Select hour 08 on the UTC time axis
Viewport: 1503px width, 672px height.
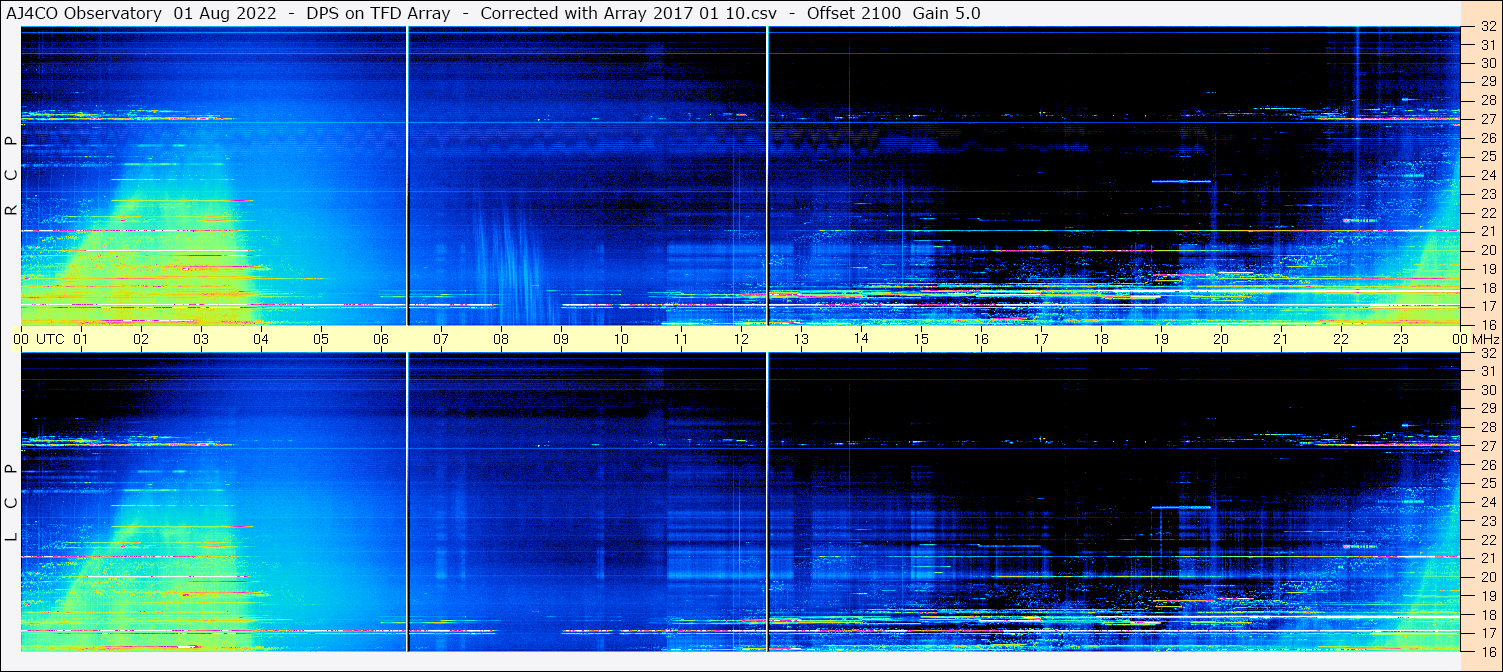501,339
